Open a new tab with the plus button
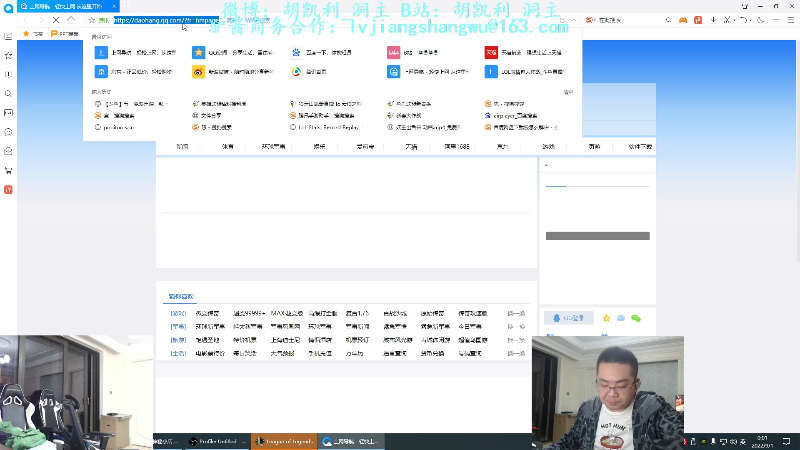 click(126, 6)
